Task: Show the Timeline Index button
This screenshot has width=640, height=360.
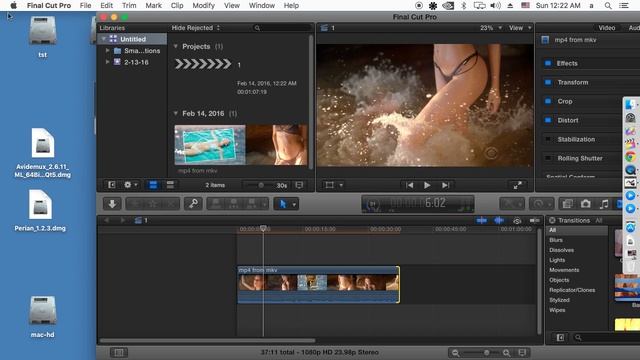Action: click(x=119, y=352)
